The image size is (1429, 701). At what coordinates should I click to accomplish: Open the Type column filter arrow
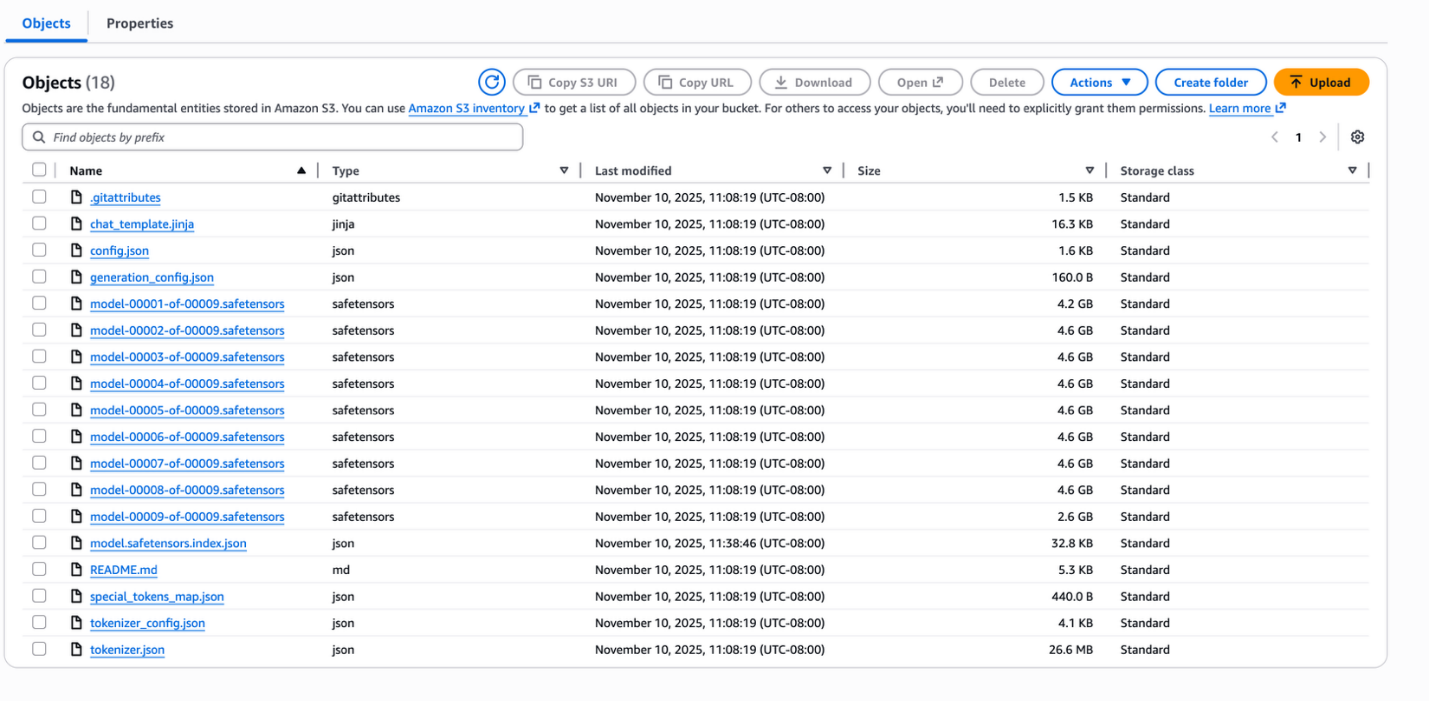(564, 170)
